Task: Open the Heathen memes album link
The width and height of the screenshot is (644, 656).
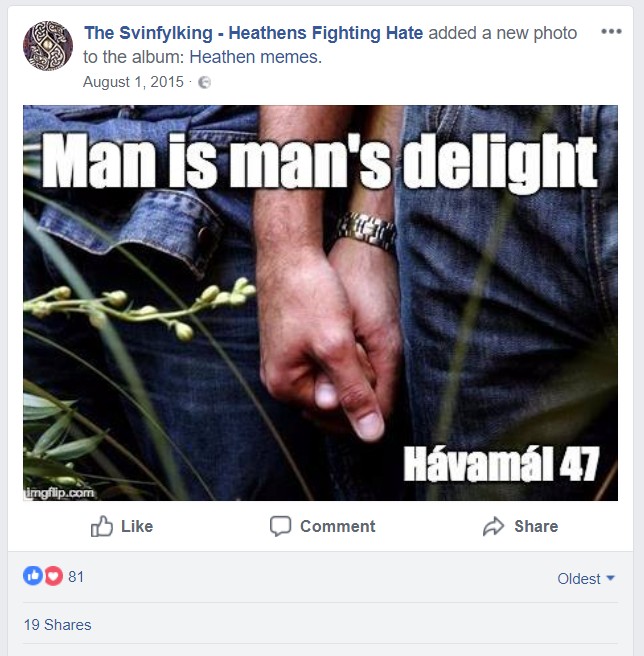Action: 255,57
